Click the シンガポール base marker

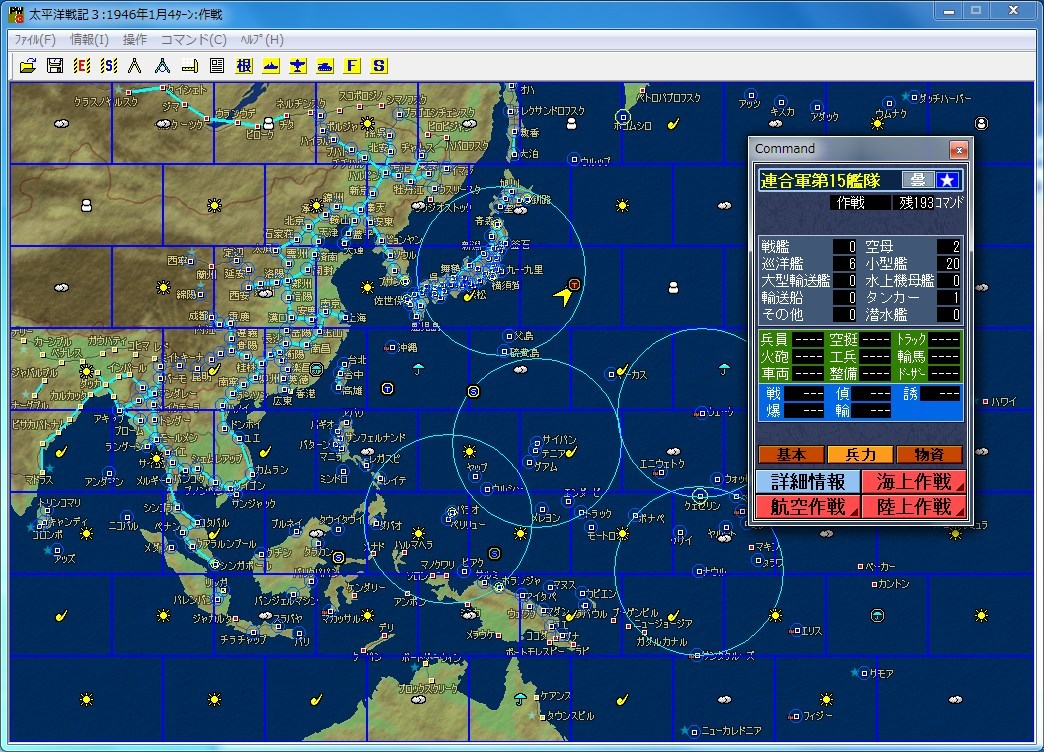coord(215,564)
